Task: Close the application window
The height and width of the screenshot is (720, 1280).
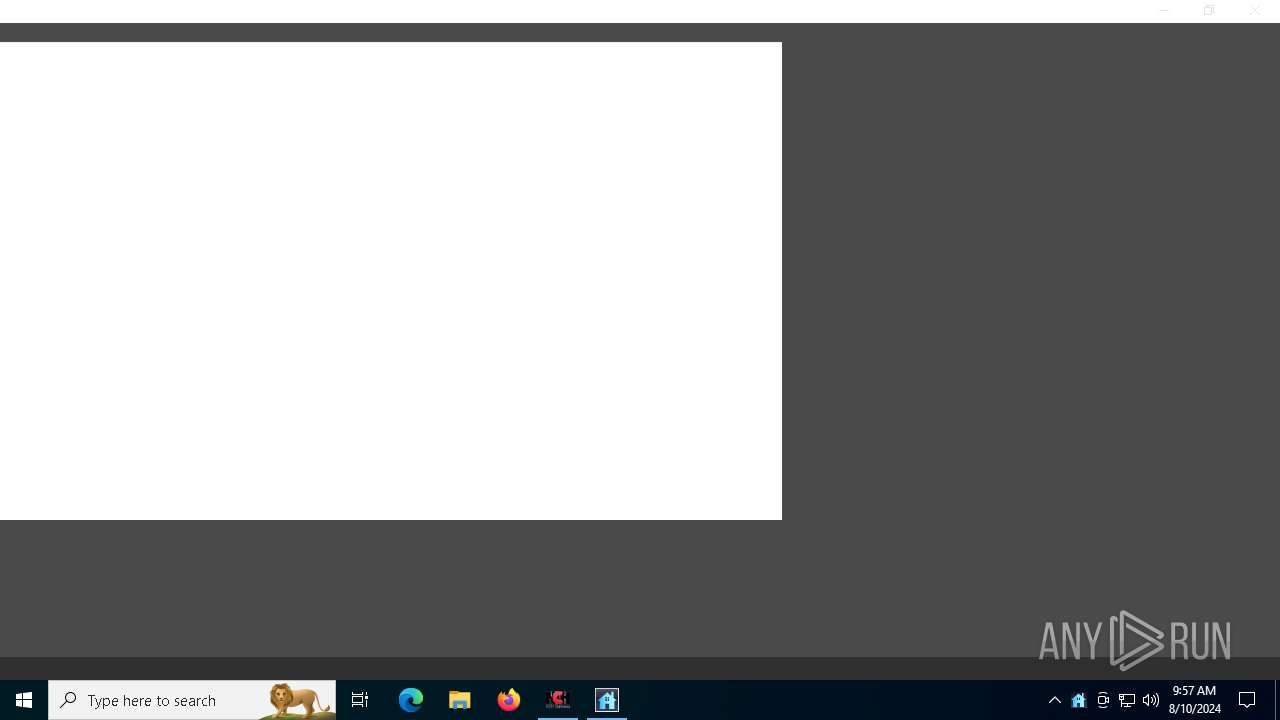Action: coord(1255,10)
